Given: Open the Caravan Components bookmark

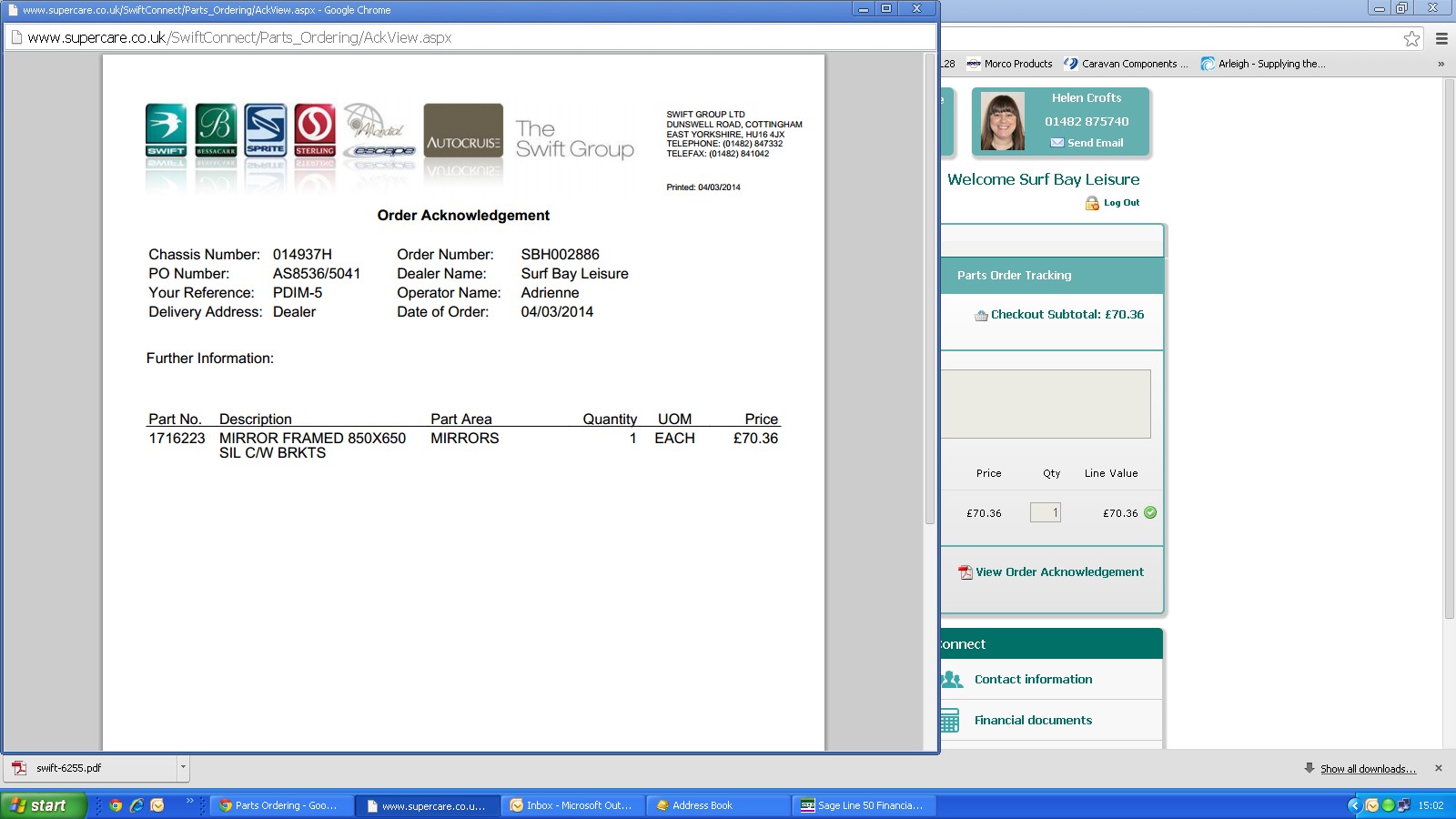Looking at the screenshot, I should 1127,64.
